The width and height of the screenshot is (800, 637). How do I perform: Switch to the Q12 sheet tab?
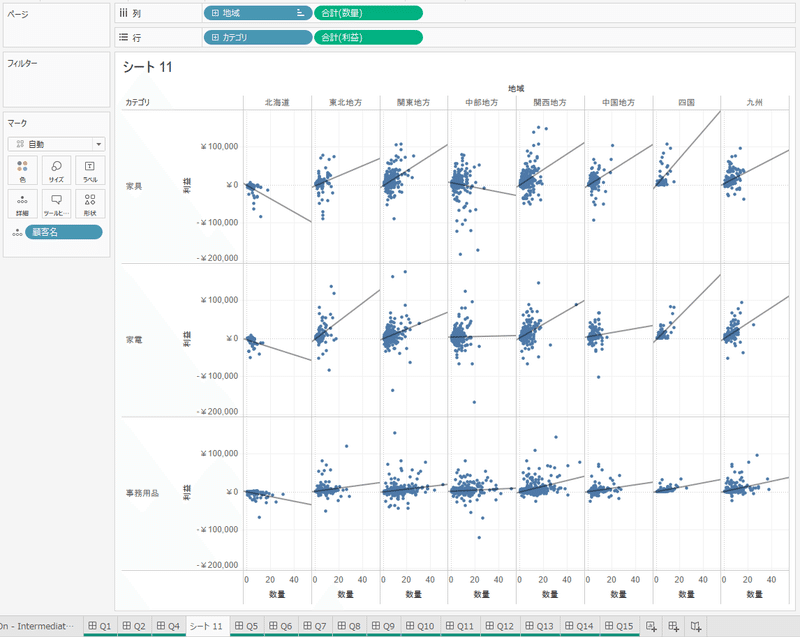pos(500,626)
